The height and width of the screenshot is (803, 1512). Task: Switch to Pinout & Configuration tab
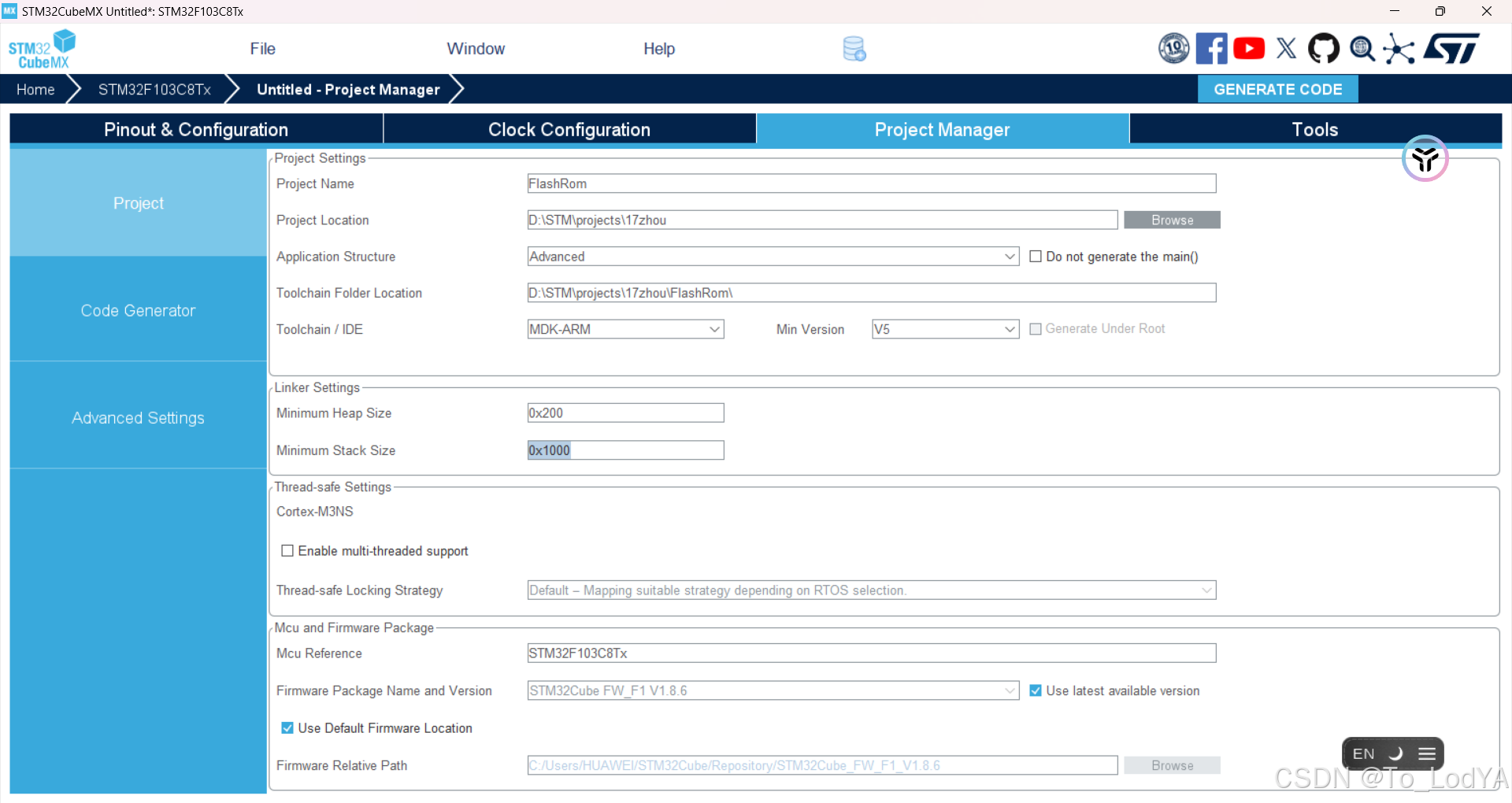[196, 130]
